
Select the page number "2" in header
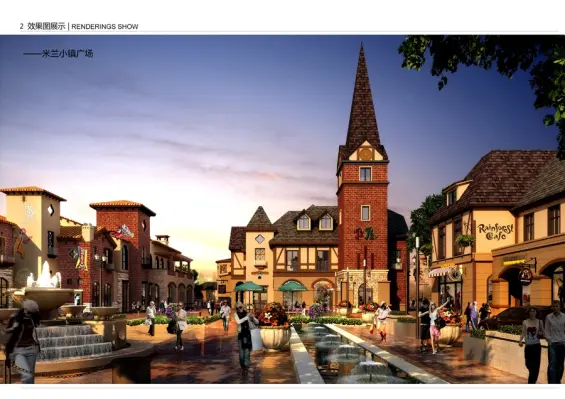click(x=22, y=27)
